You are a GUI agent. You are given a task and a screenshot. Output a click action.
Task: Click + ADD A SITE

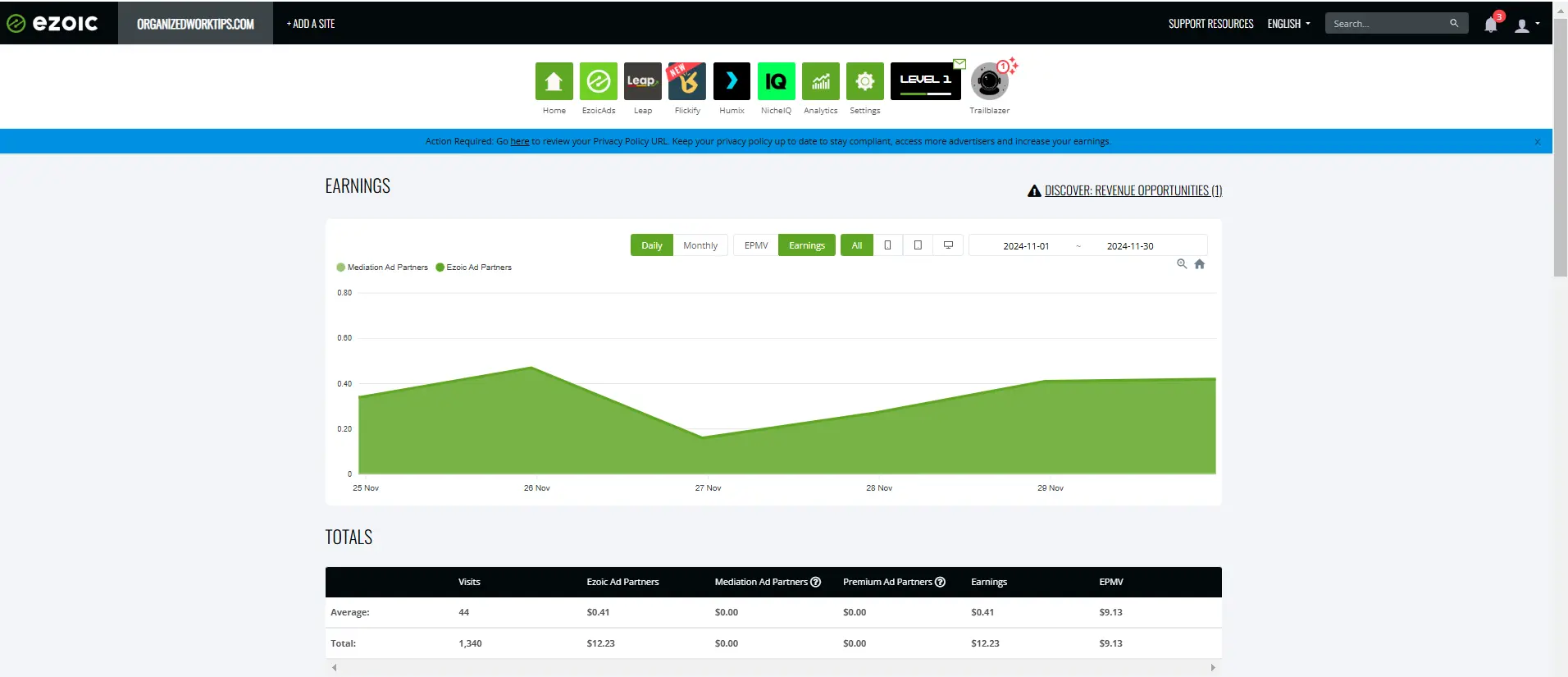pyautogui.click(x=311, y=24)
